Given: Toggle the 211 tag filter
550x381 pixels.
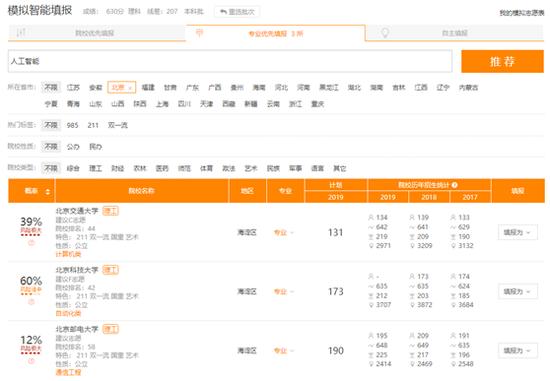Looking at the screenshot, I should click(93, 125).
